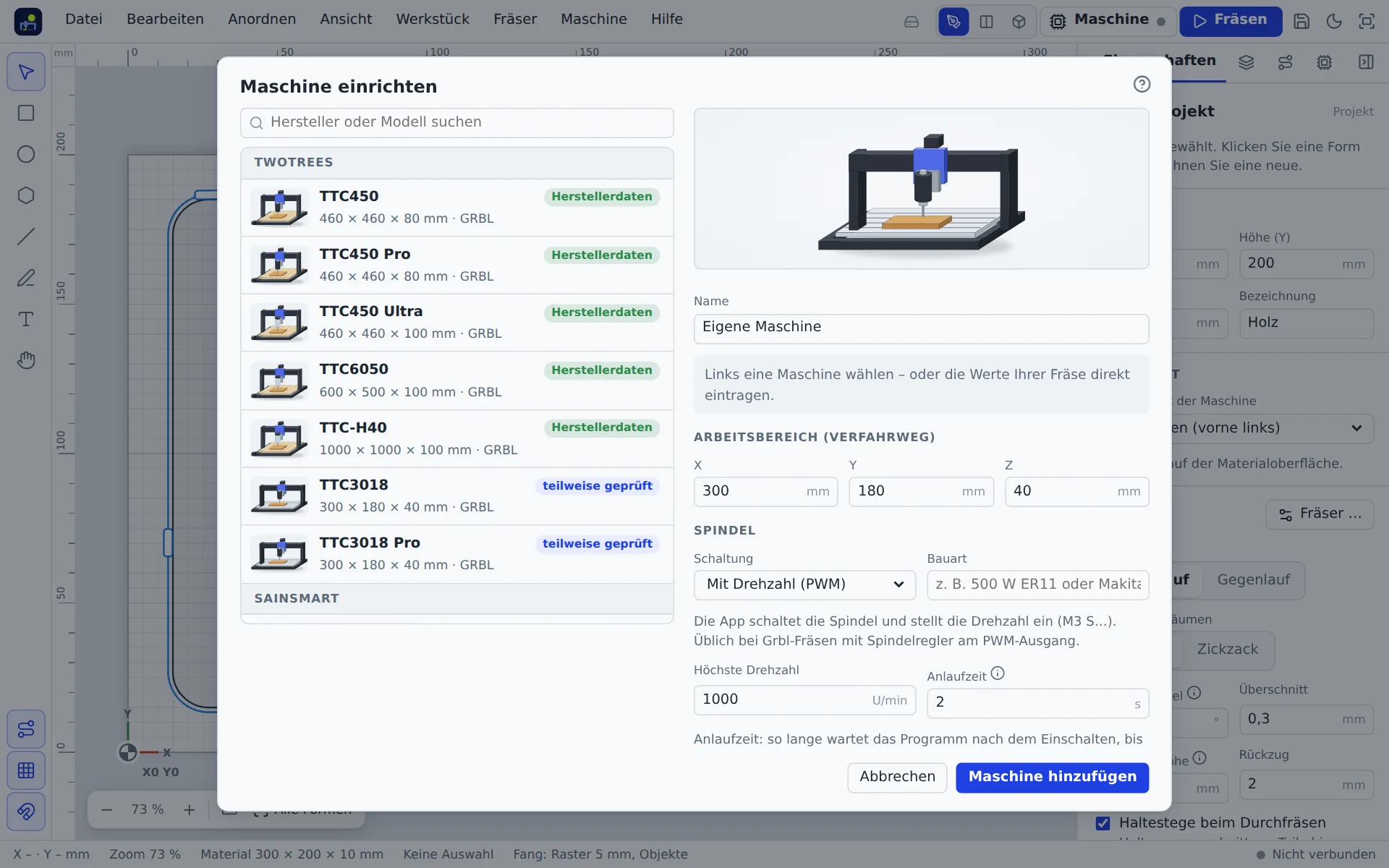Activate the hand pan tool
1389x868 pixels.
pos(26,360)
